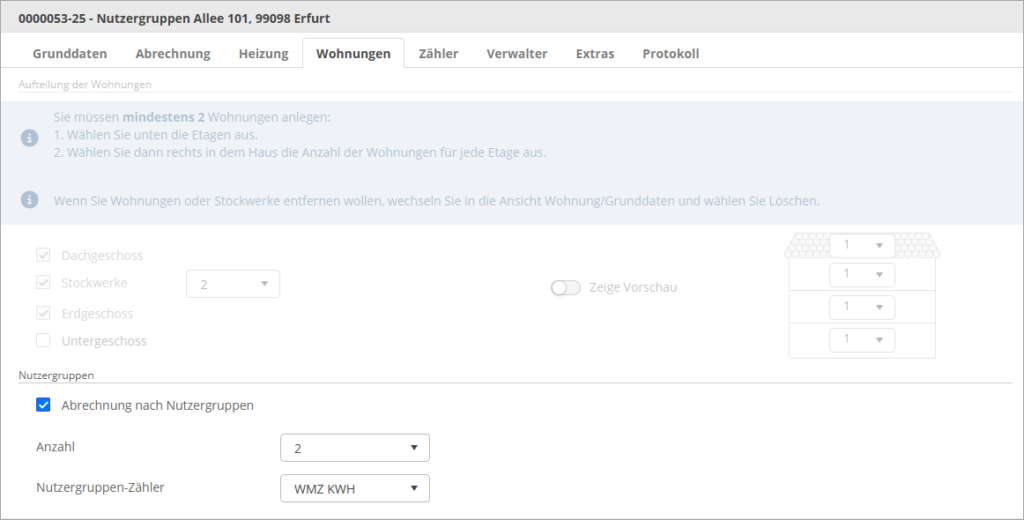The height and width of the screenshot is (520, 1024).
Task: View the Protokoll tab
Action: [x=670, y=54]
